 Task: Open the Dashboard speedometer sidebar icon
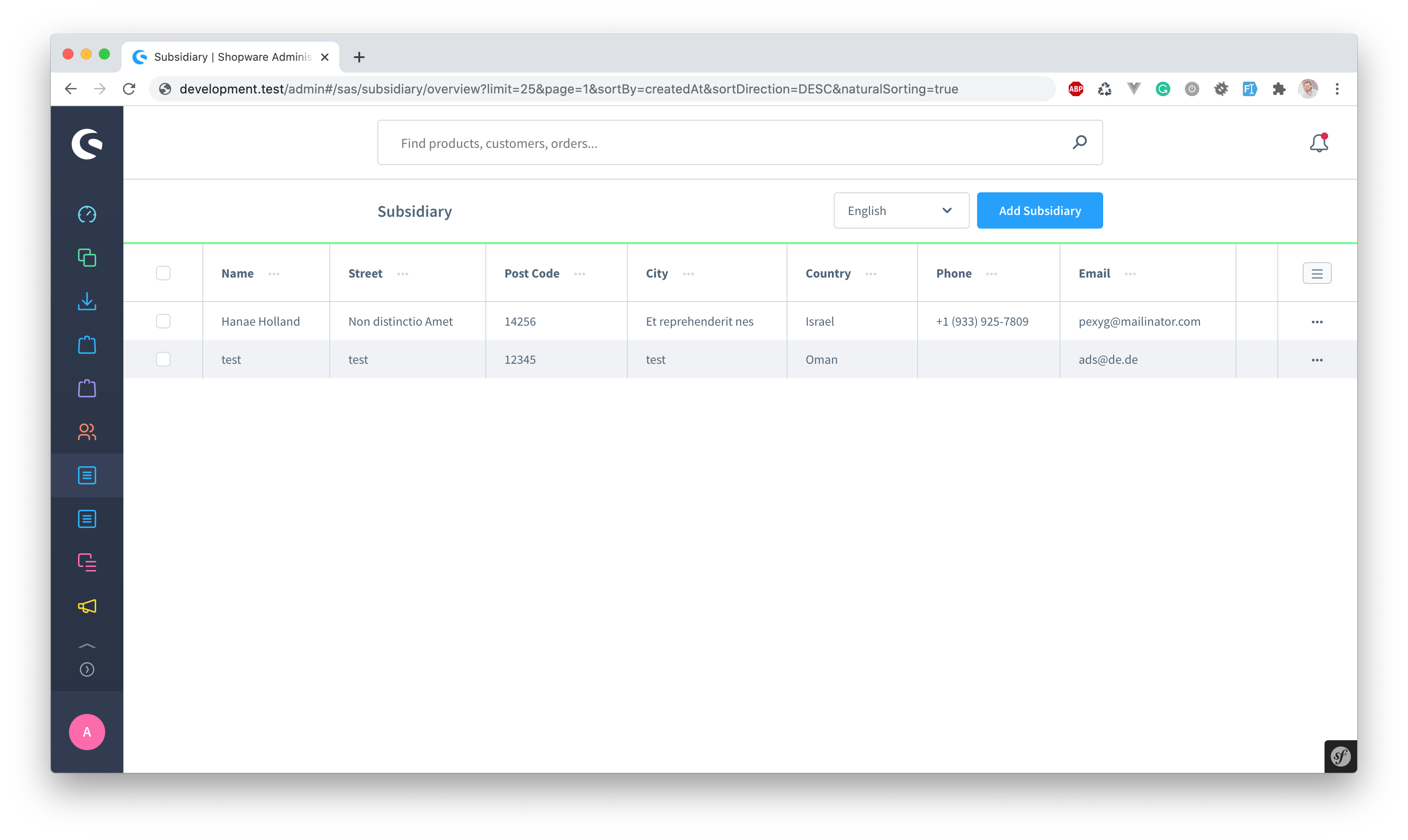point(87,215)
